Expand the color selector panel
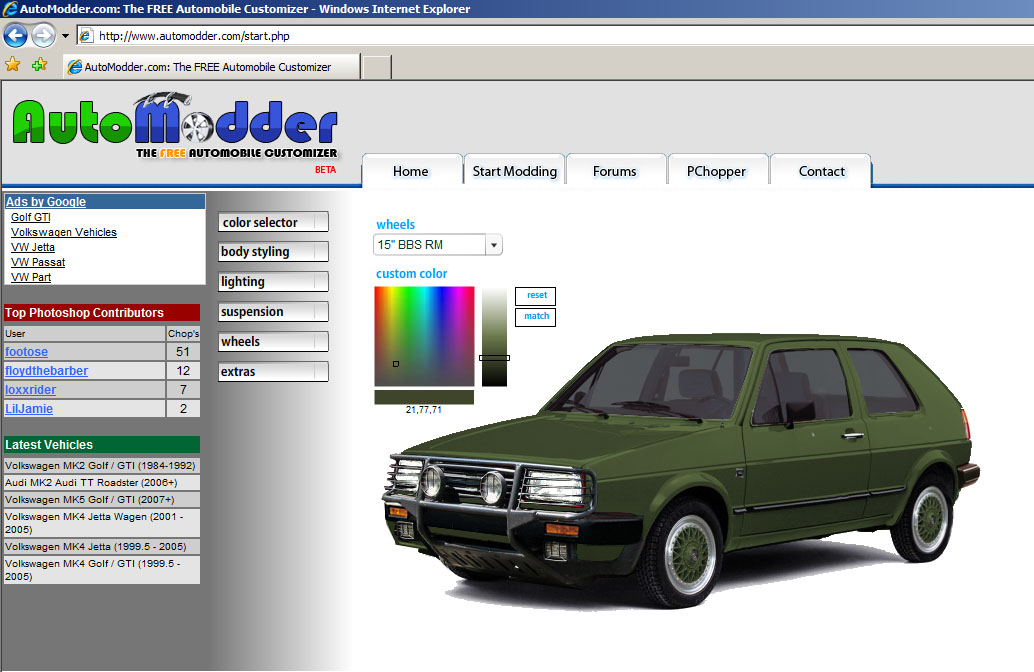This screenshot has height=672, width=1034. pyautogui.click(x=273, y=222)
